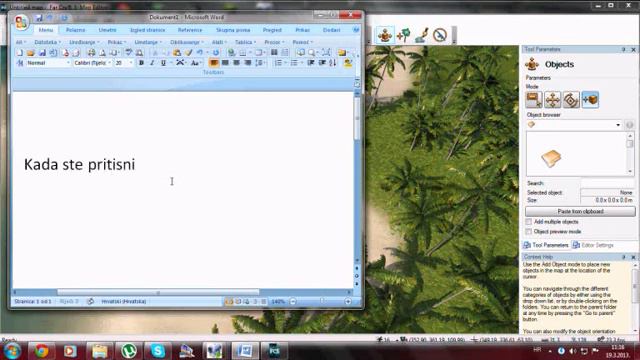The width and height of the screenshot is (640, 360).
Task: Open the Skupna pisma ribbon tab
Action: pos(233,30)
